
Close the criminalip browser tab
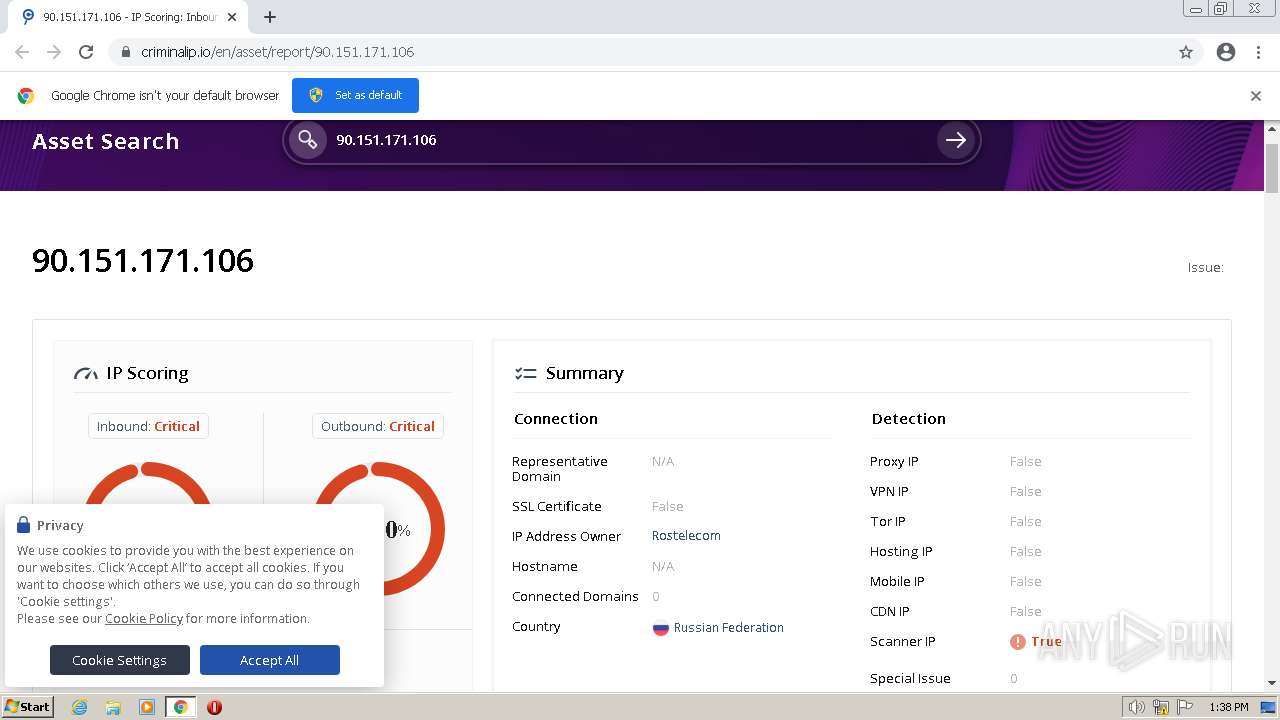point(232,17)
